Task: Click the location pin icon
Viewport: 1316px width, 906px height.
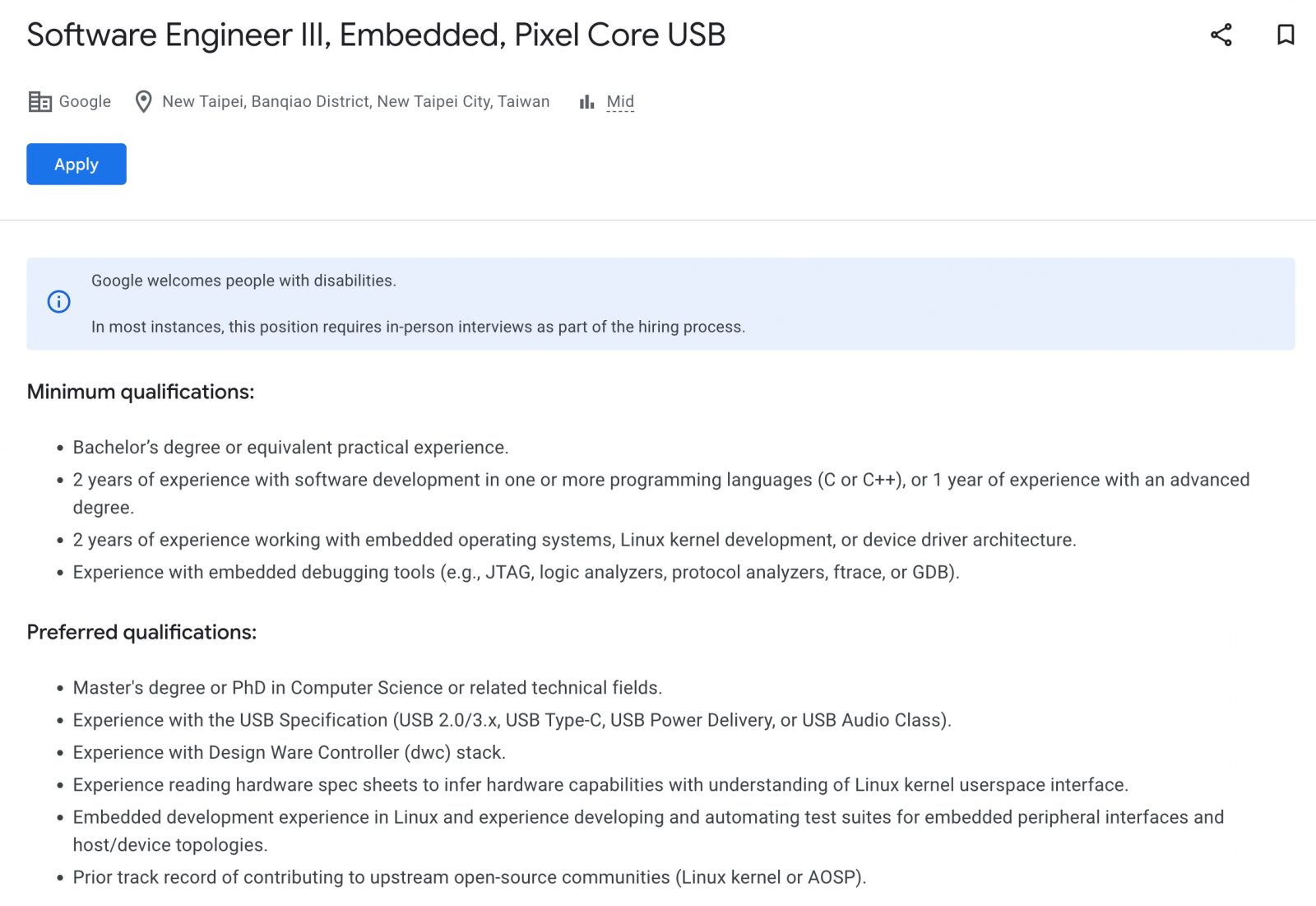Action: (x=143, y=101)
